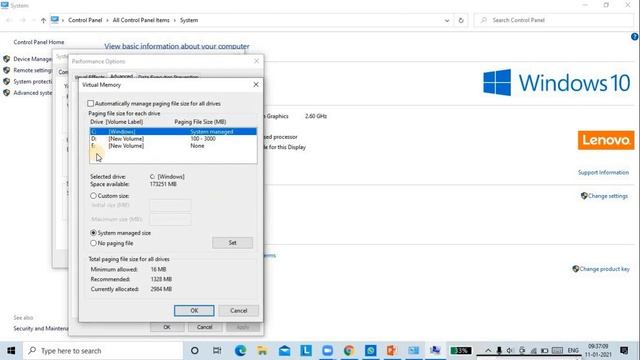Go up one level in Control Panel
The width and height of the screenshot is (640, 360).
(43, 20)
